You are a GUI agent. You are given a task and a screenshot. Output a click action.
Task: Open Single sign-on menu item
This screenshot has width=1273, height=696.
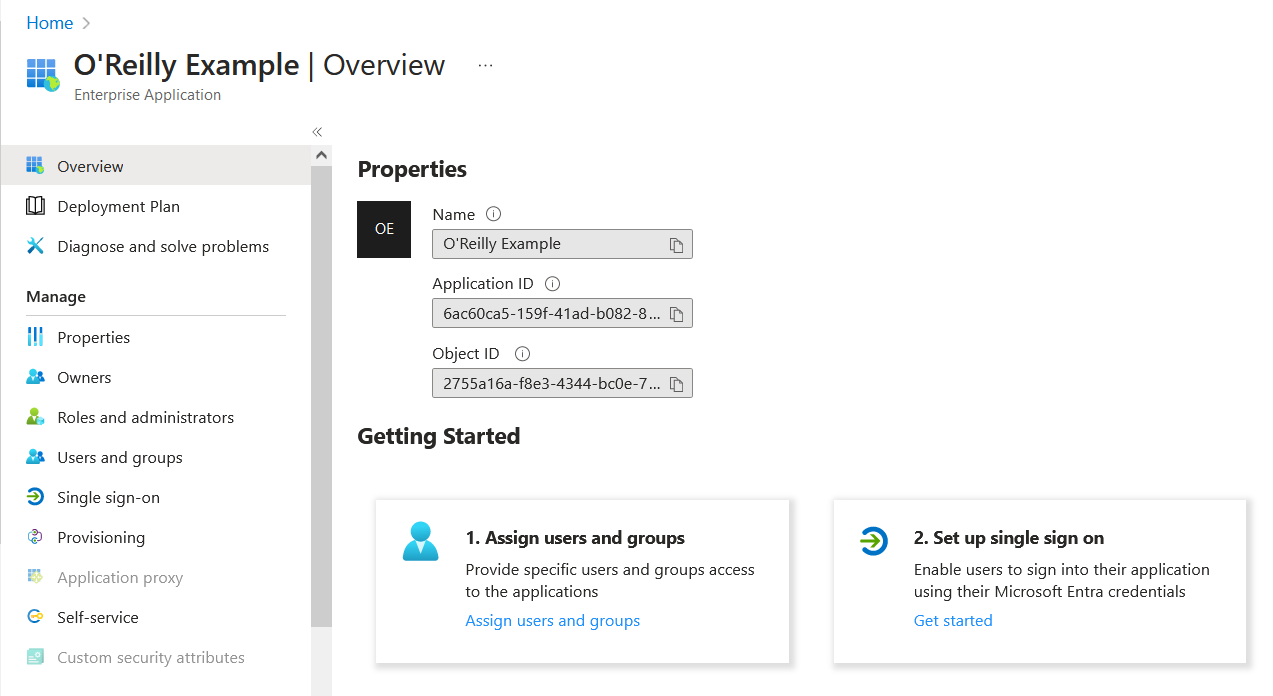tap(156, 497)
